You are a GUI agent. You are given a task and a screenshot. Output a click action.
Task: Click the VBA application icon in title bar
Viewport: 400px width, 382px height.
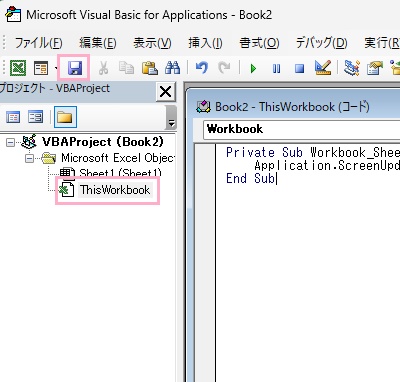(x=13, y=15)
